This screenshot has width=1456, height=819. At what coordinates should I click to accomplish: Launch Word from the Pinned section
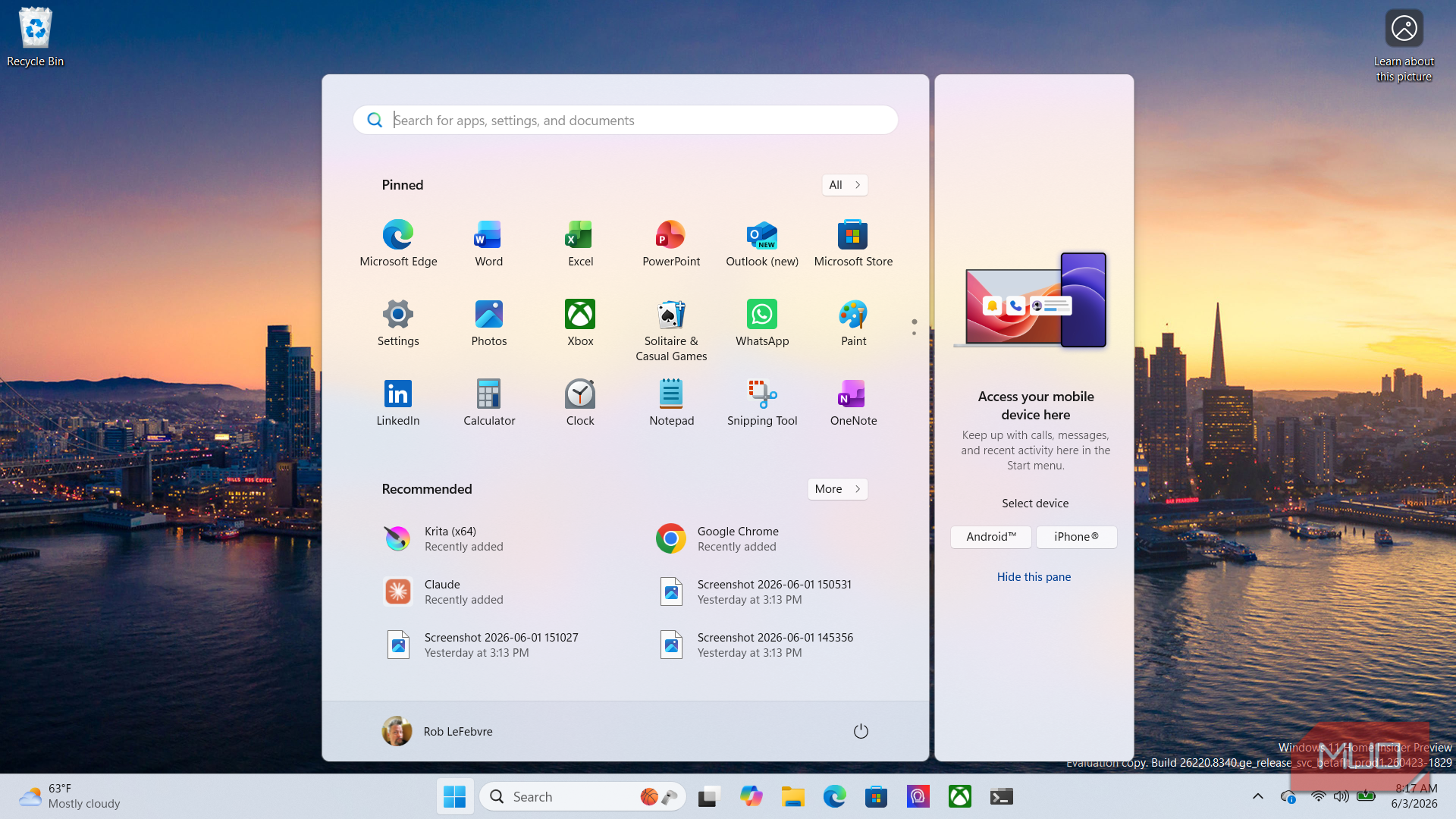pos(489,243)
